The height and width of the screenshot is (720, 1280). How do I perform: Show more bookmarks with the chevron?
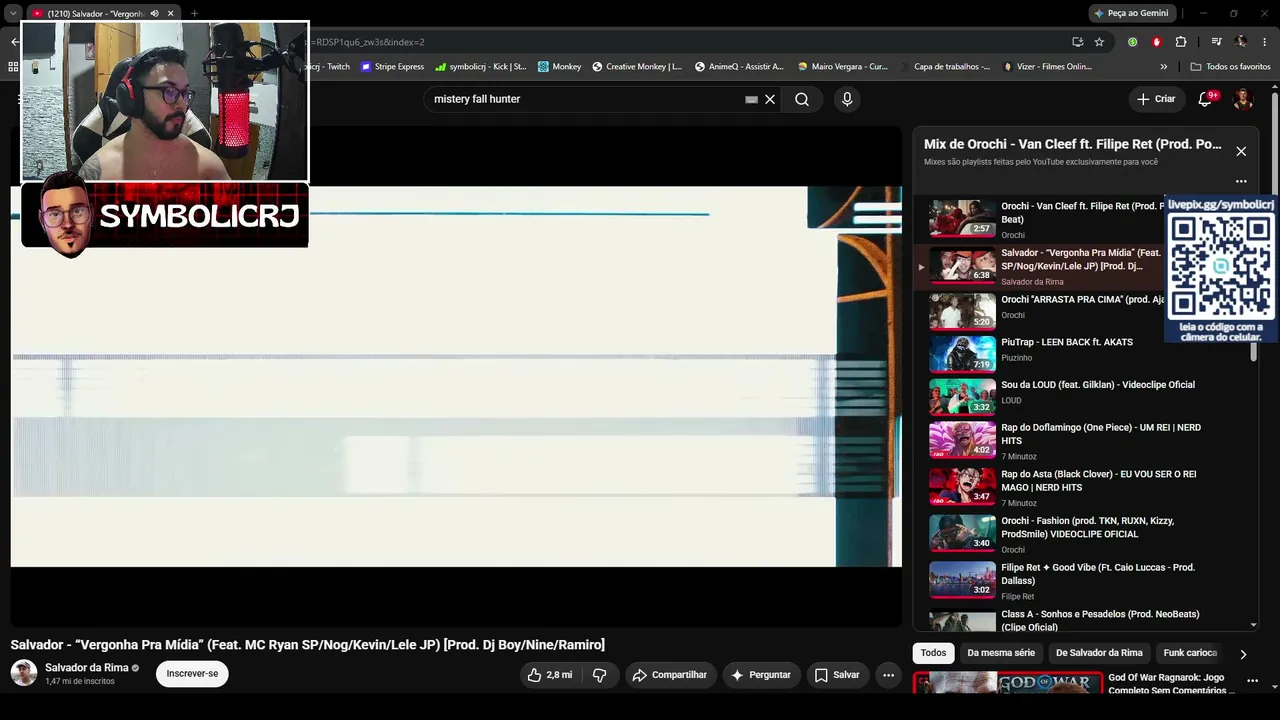pos(1163,67)
